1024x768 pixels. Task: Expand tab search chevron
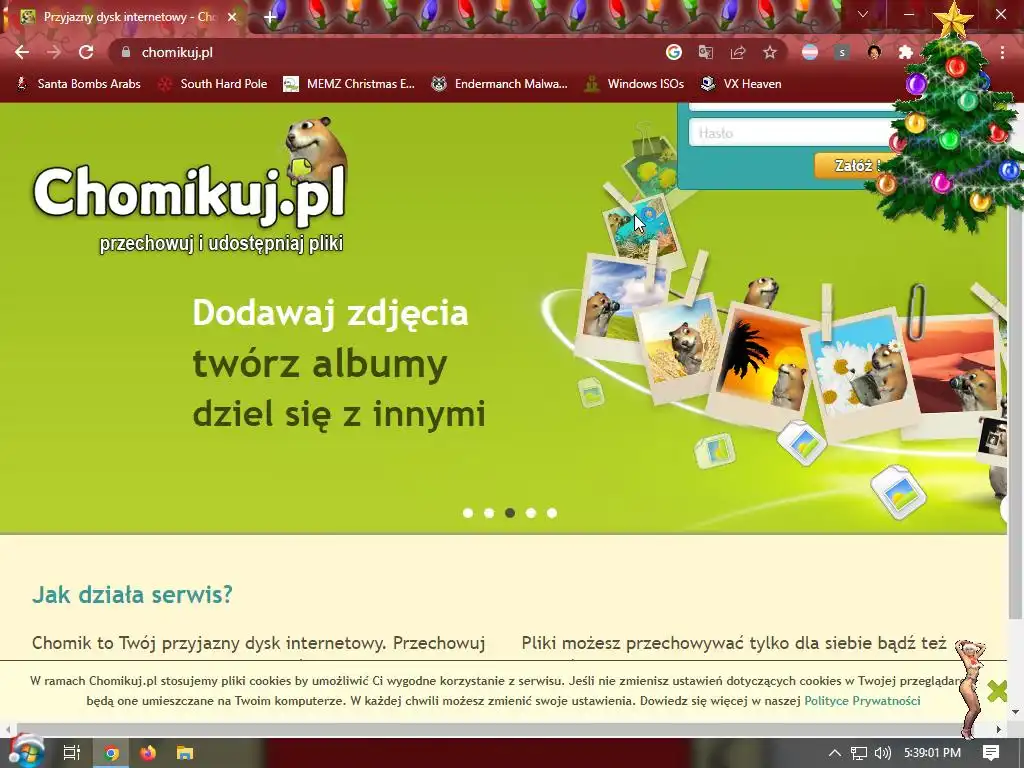point(863,14)
